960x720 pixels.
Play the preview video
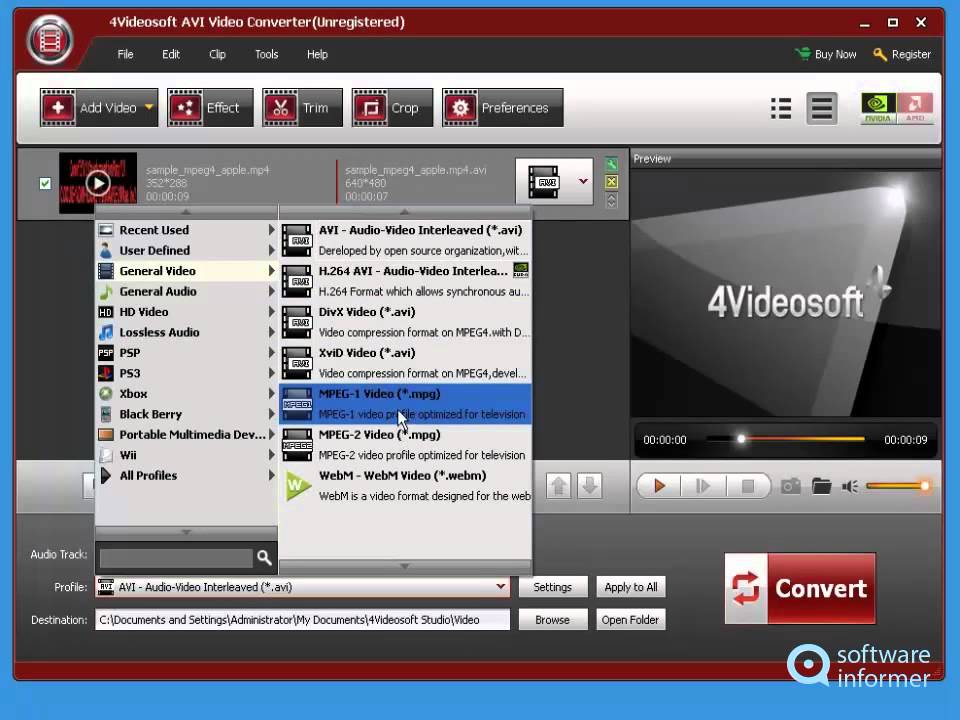click(659, 486)
